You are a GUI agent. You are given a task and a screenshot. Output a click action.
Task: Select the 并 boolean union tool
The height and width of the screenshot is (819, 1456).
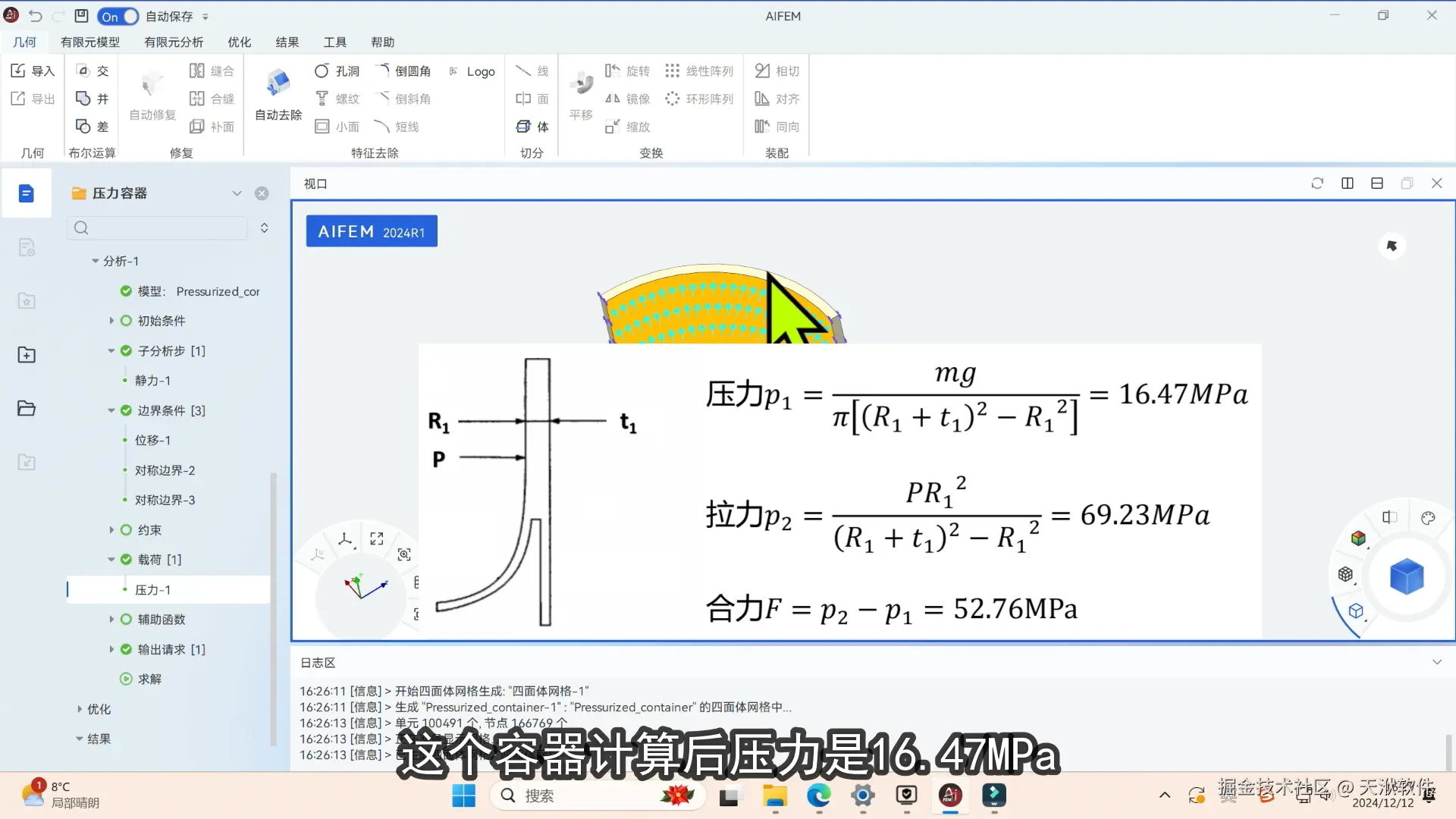tap(93, 99)
